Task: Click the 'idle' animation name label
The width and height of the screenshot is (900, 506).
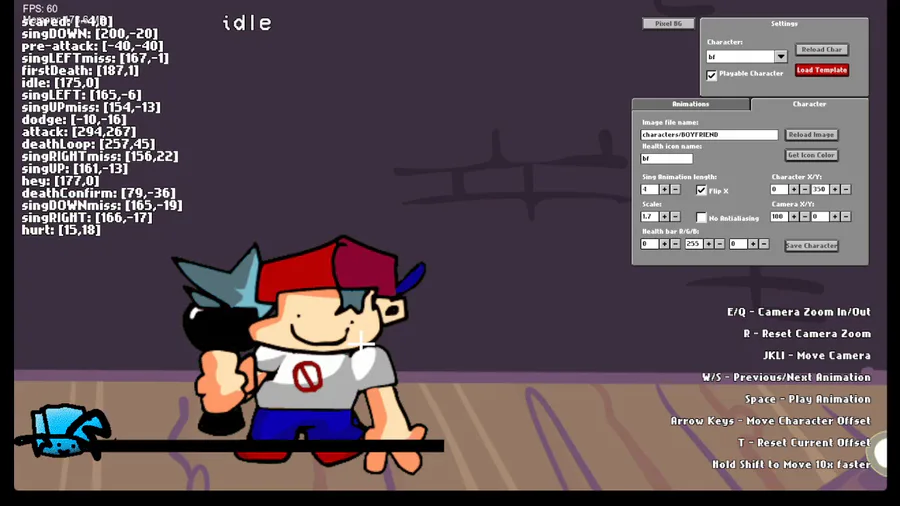Action: [247, 23]
